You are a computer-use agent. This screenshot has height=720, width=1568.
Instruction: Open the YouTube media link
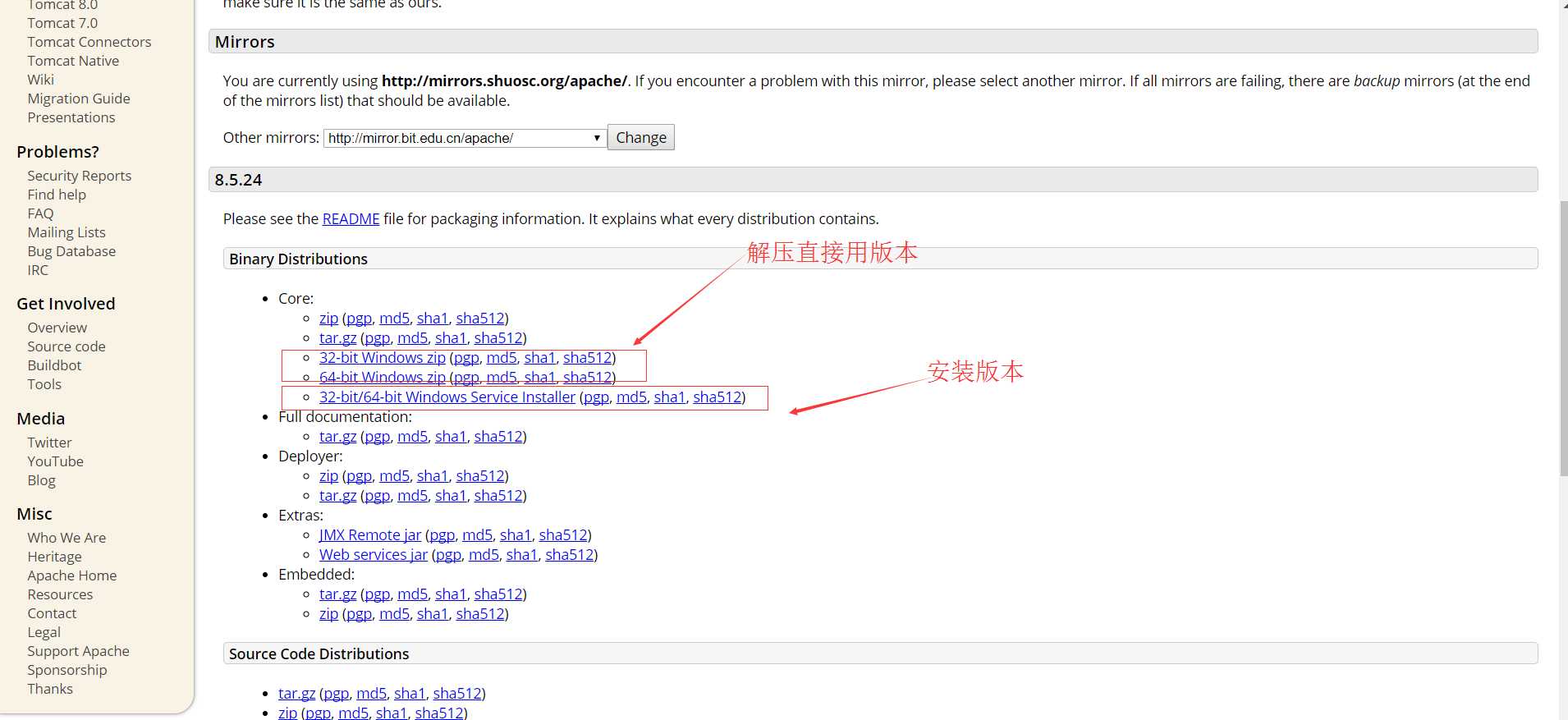(x=55, y=461)
